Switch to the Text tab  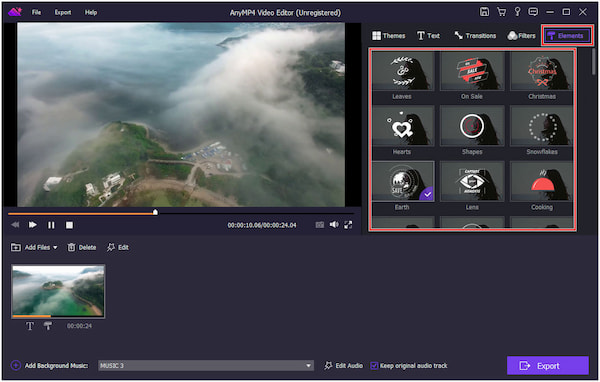tap(428, 36)
